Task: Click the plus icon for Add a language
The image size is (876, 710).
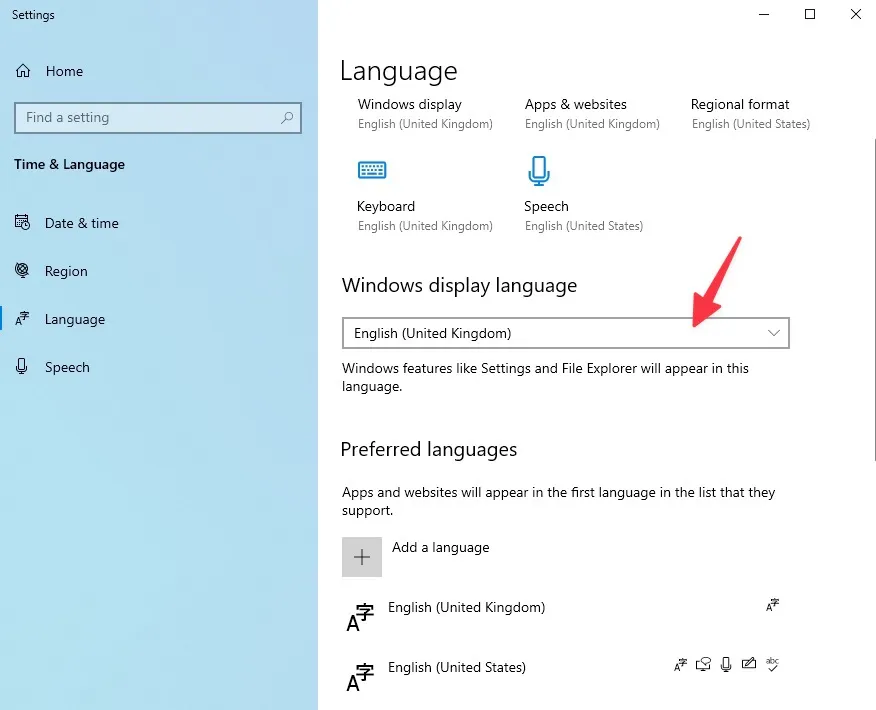Action: point(362,557)
